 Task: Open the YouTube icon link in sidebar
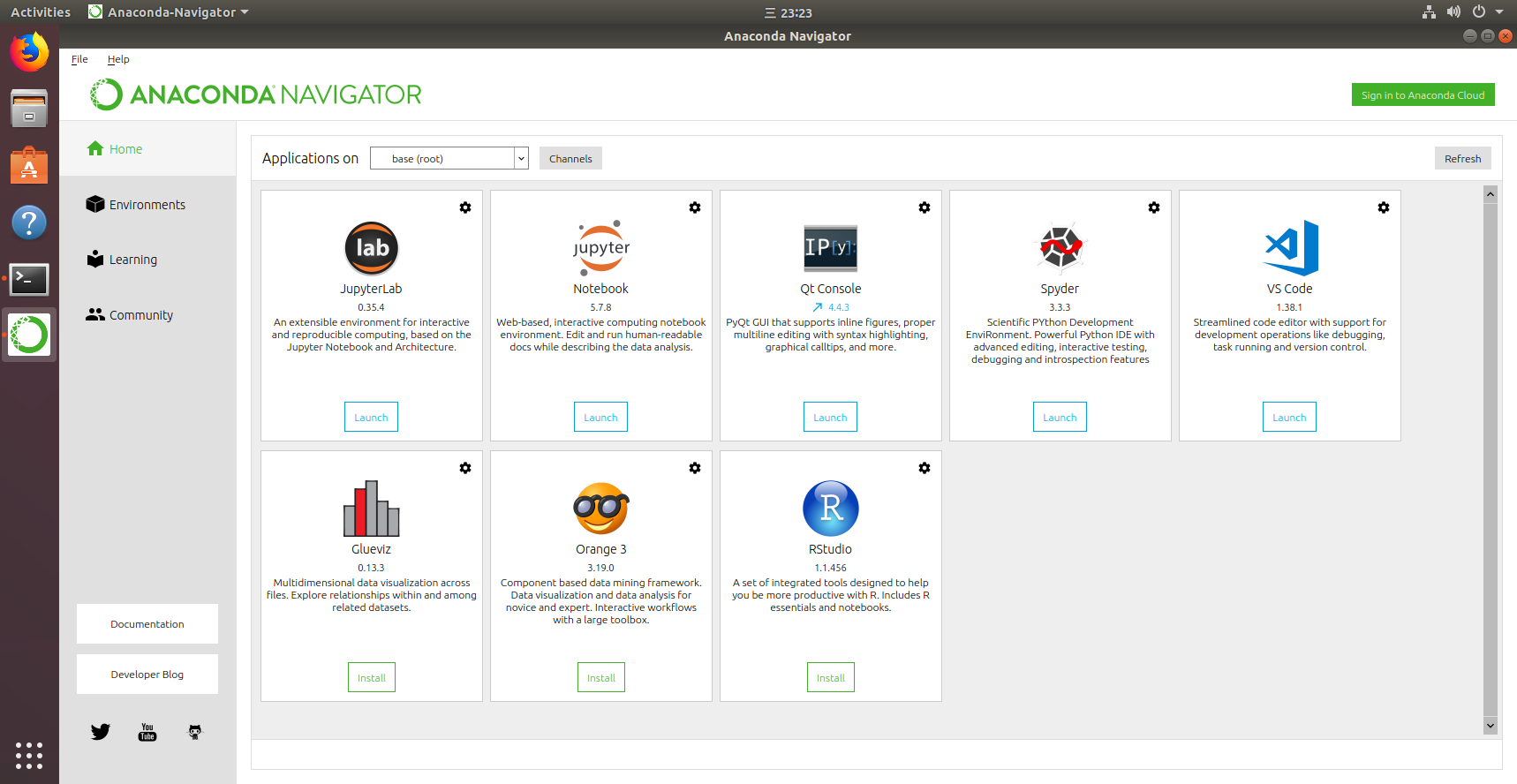[147, 732]
